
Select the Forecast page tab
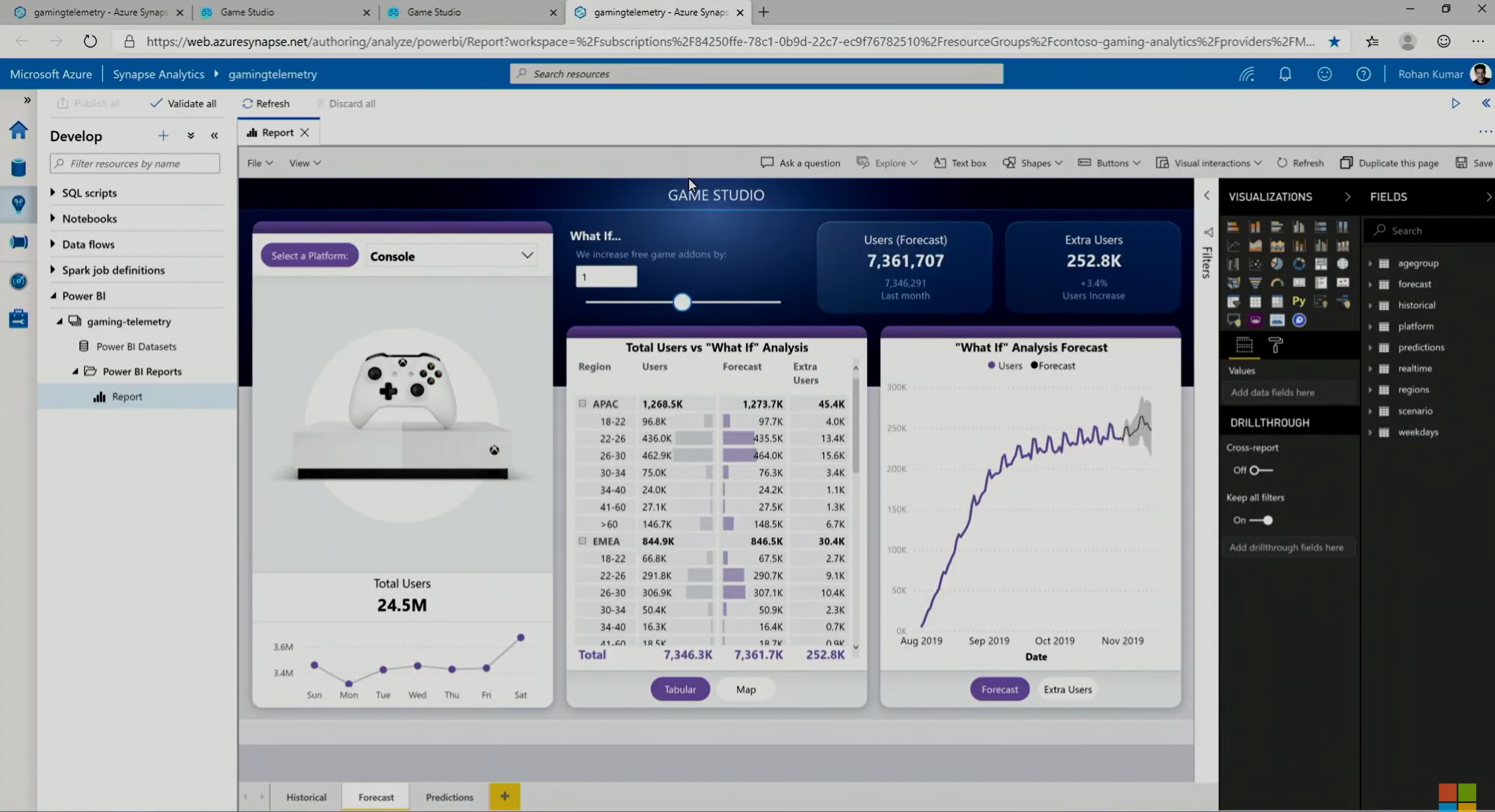click(376, 797)
